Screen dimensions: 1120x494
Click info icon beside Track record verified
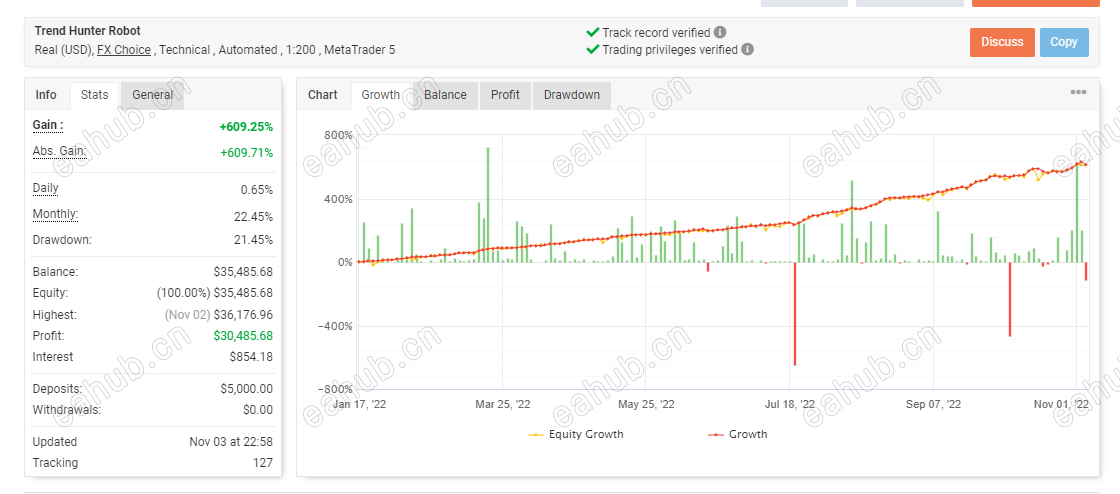tap(720, 32)
